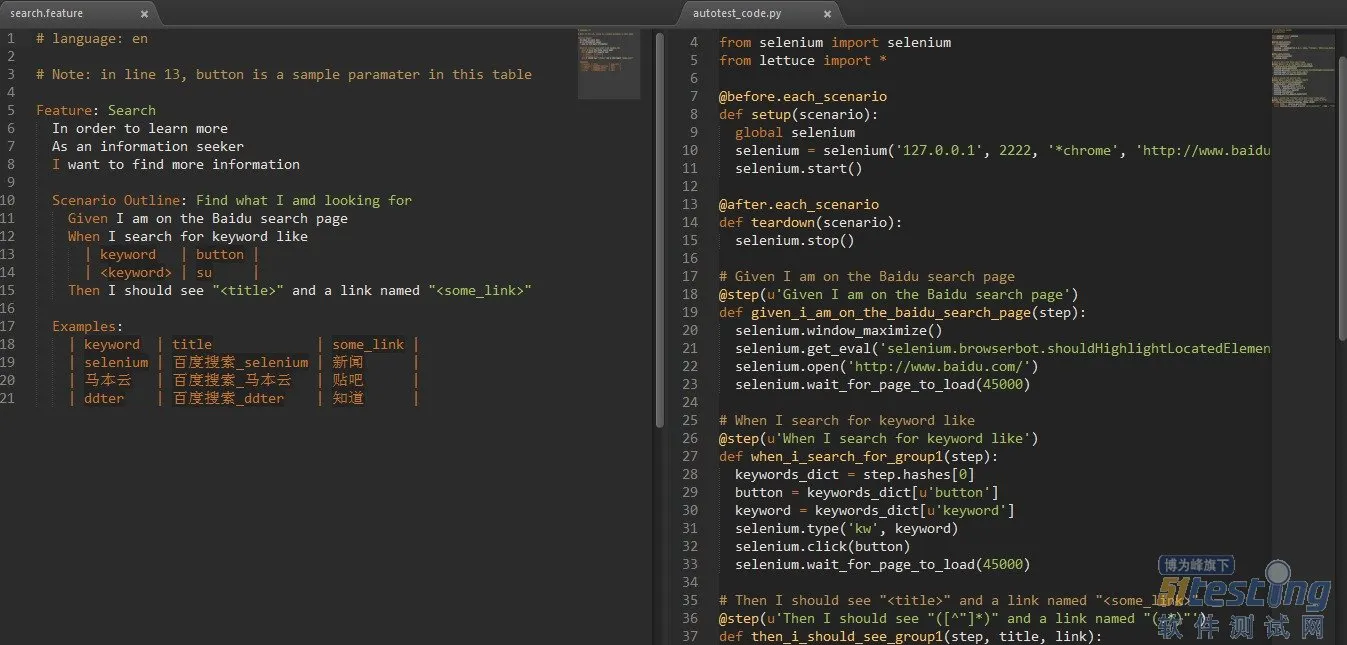Click the minimap of autotest_code.py pane

pyautogui.click(x=1303, y=68)
